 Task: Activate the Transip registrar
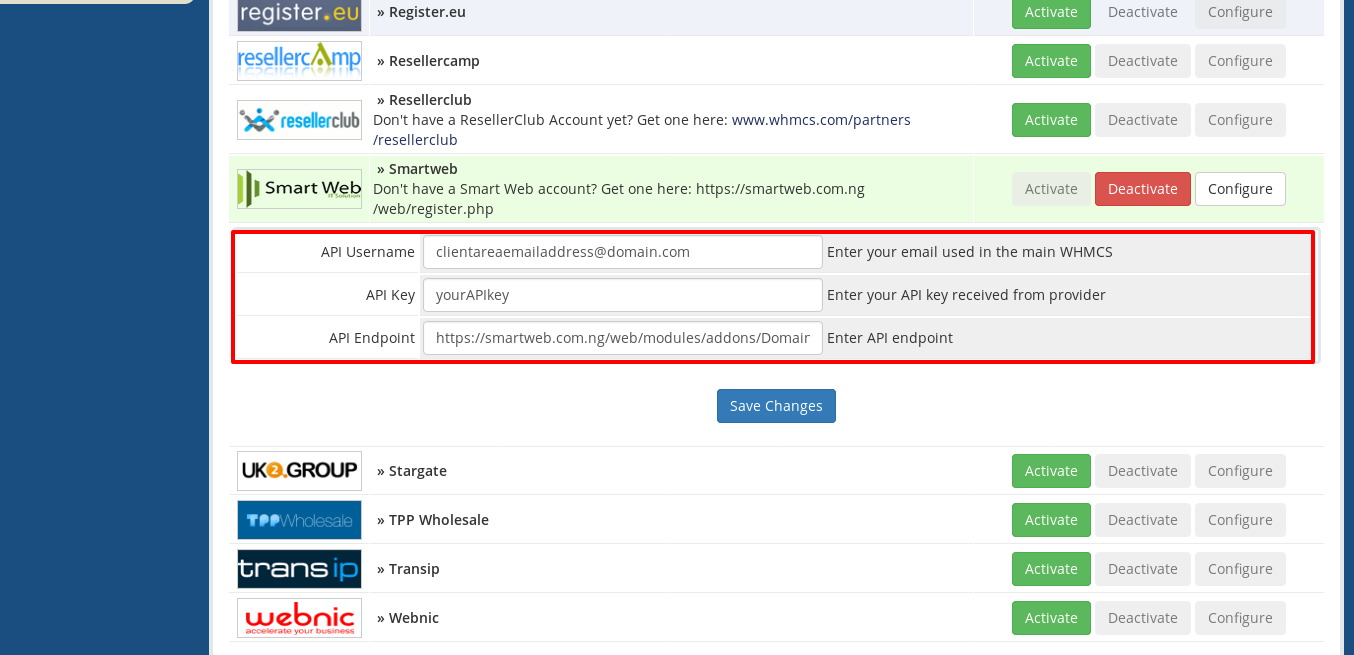click(x=1051, y=569)
